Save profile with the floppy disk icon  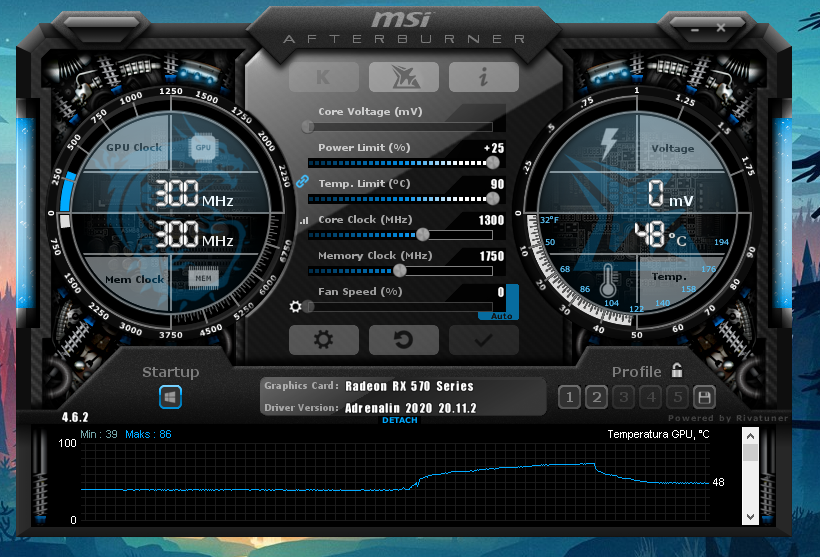point(704,398)
